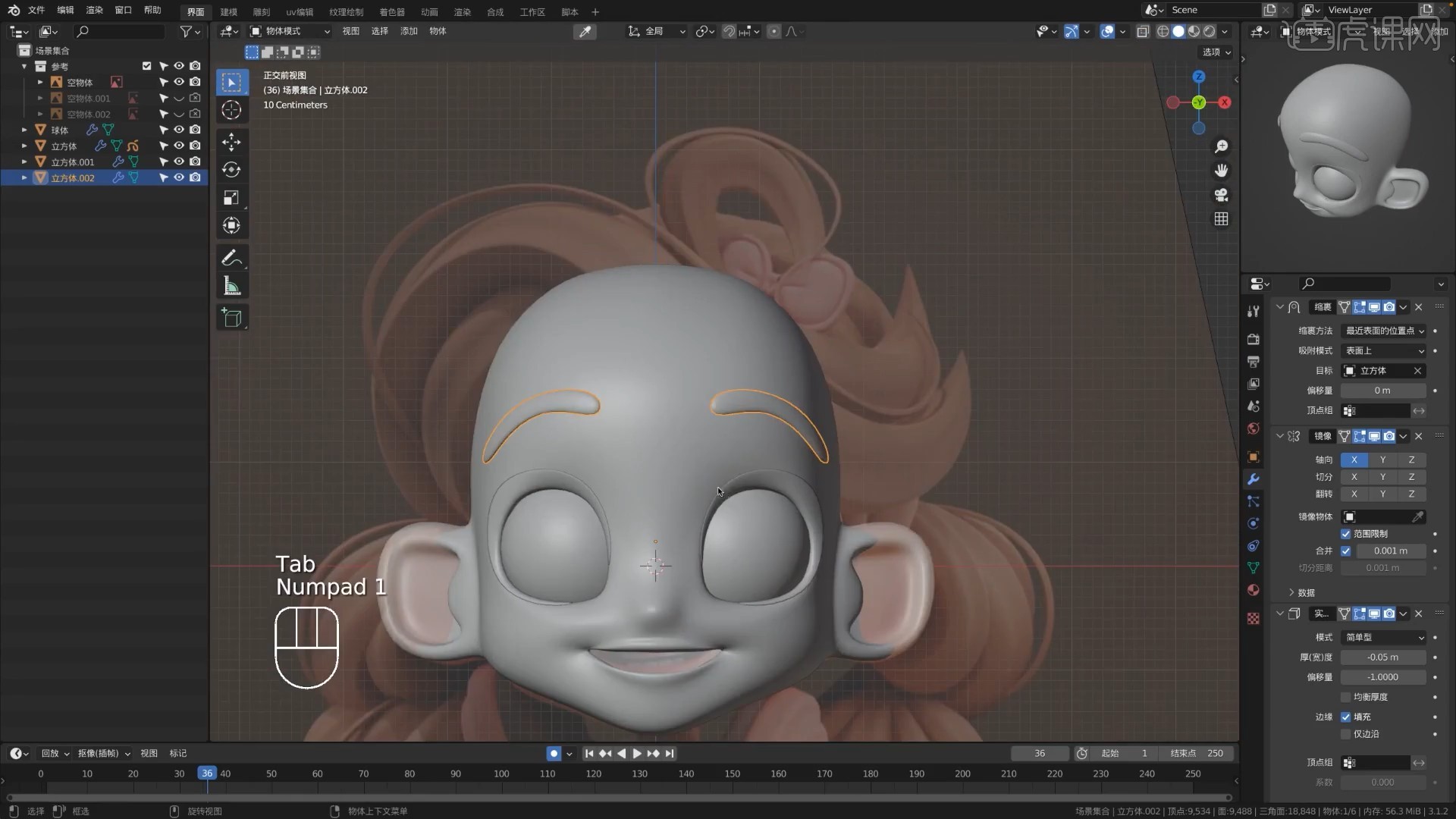Screen dimensions: 1456x819
Task: Activate the Annotate tool
Action: click(232, 257)
